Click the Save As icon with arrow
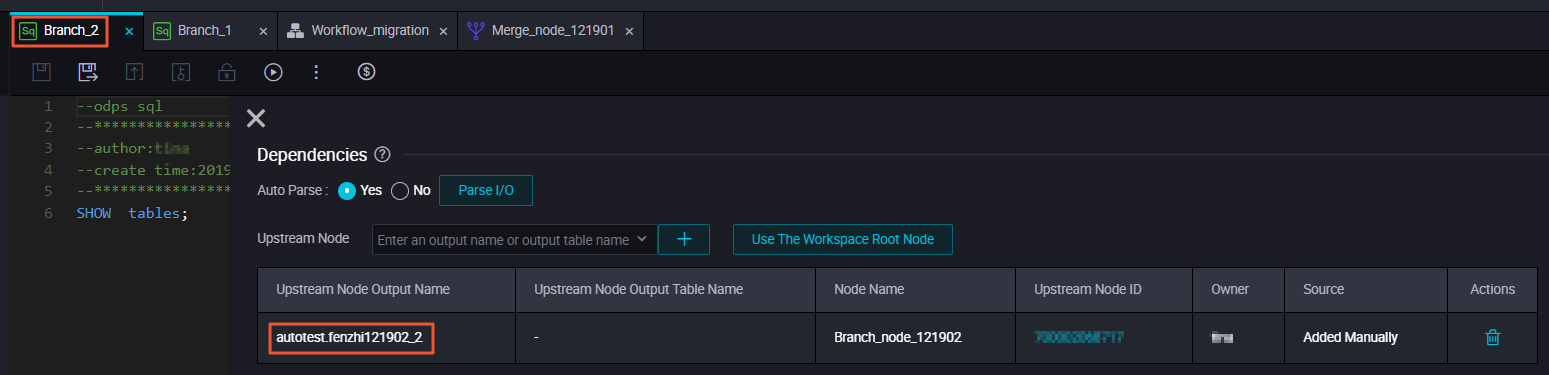1549x375 pixels. (x=88, y=72)
